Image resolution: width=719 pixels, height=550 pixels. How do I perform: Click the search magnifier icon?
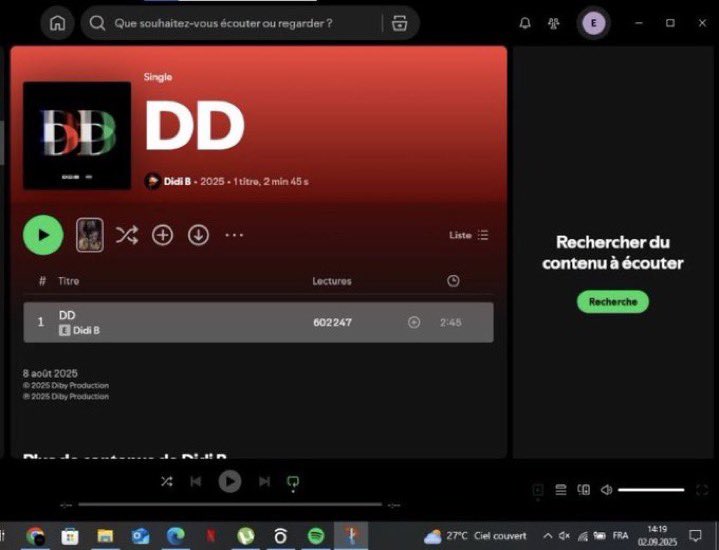click(97, 23)
